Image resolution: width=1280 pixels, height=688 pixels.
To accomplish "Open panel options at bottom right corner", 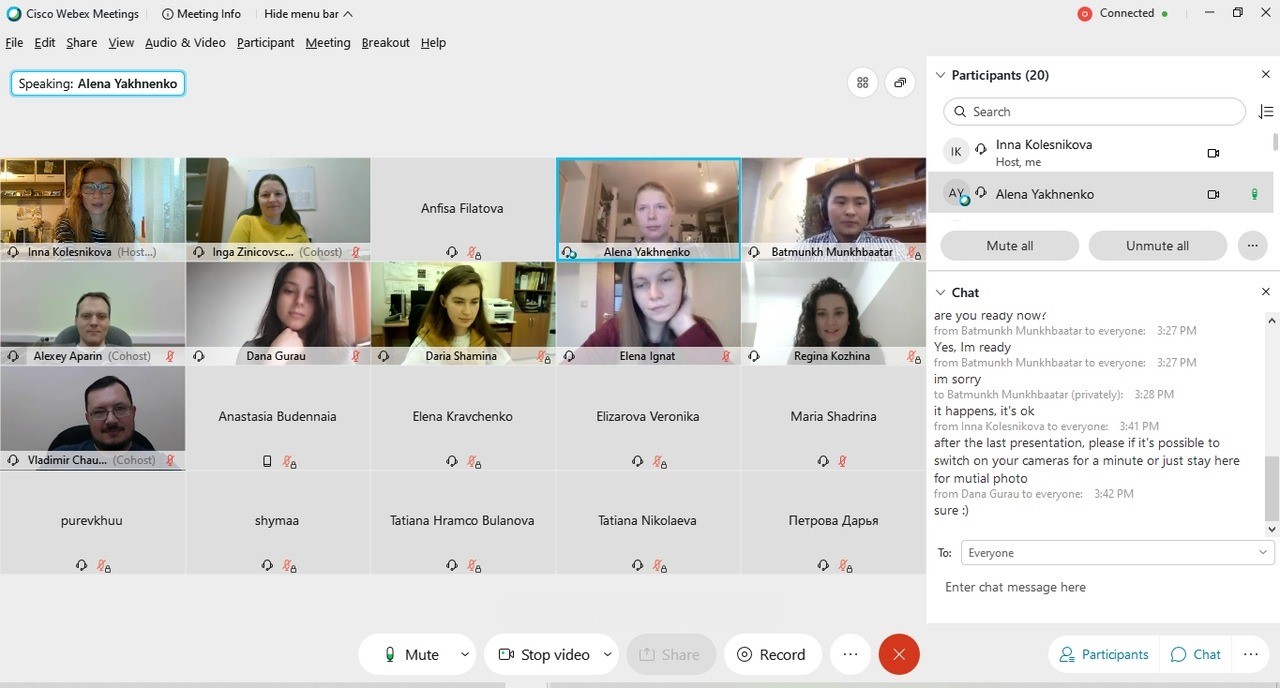I will point(1250,654).
